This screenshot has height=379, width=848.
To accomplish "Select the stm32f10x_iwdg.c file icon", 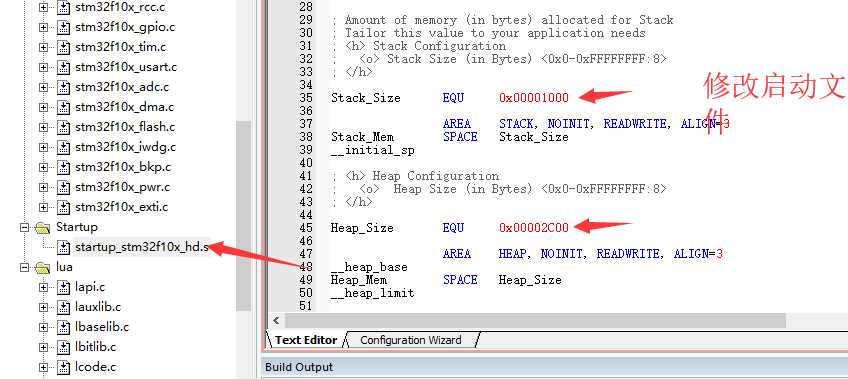I will tap(64, 148).
